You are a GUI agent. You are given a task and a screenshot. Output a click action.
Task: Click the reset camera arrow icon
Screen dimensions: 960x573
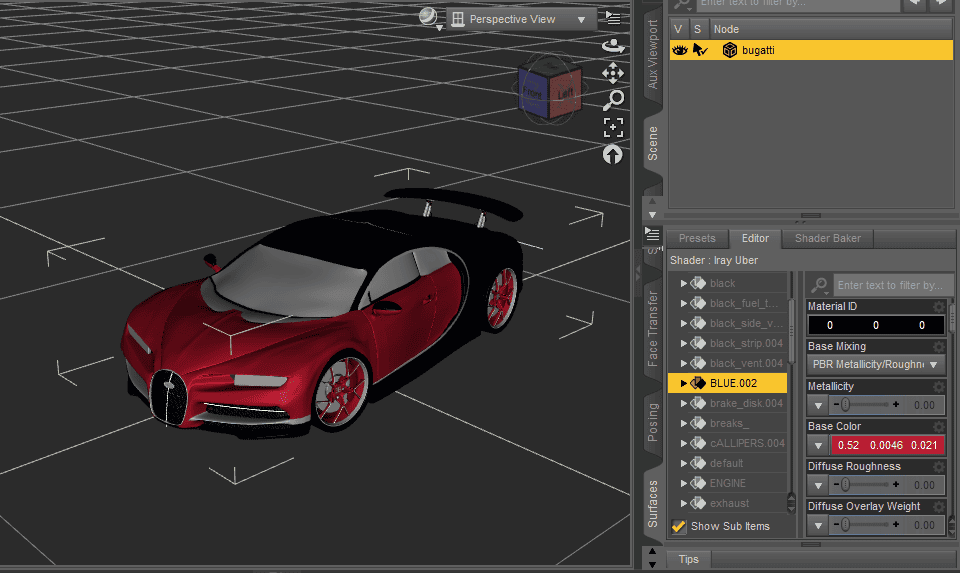(x=613, y=155)
